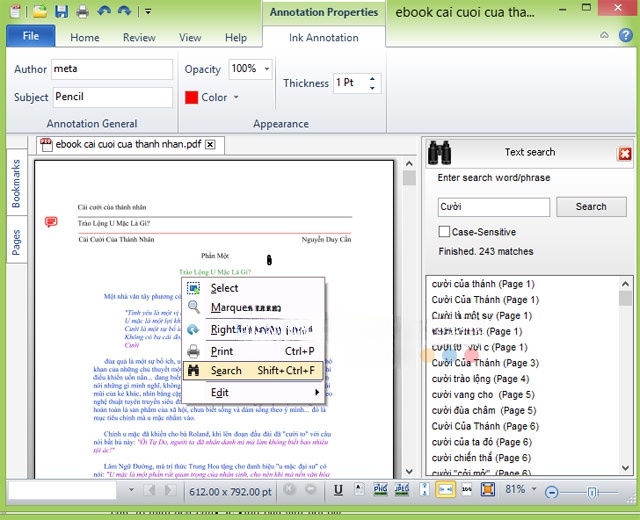The width and height of the screenshot is (640, 520).
Task: Open the Pages side panel
Action: [x=16, y=242]
